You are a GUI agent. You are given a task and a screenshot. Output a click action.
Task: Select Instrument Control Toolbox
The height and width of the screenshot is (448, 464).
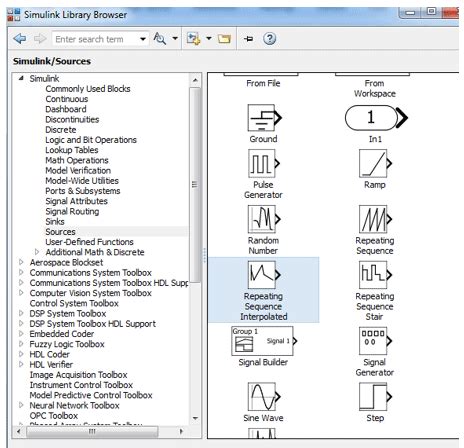[81, 385]
